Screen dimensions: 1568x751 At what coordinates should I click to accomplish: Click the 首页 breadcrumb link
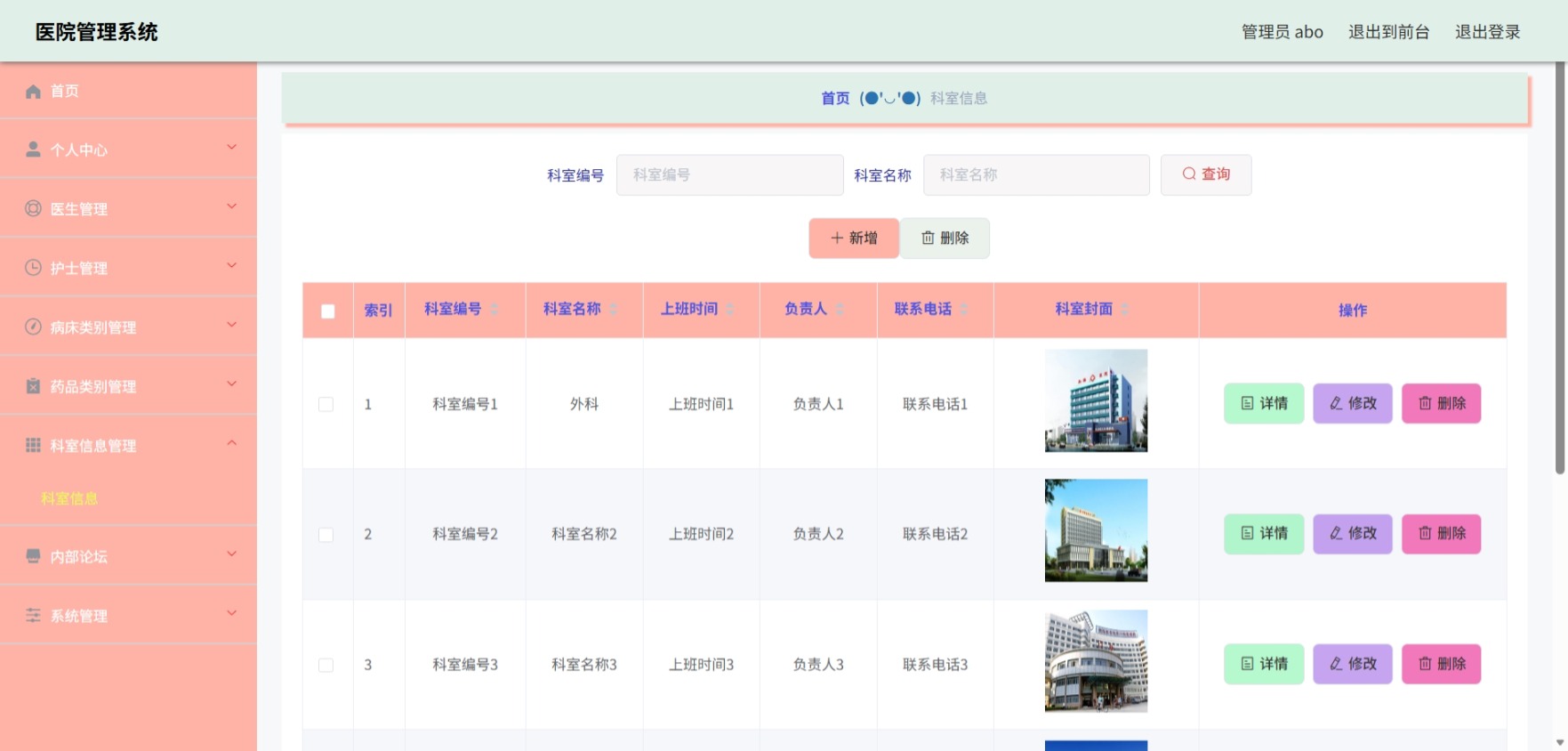click(x=835, y=98)
